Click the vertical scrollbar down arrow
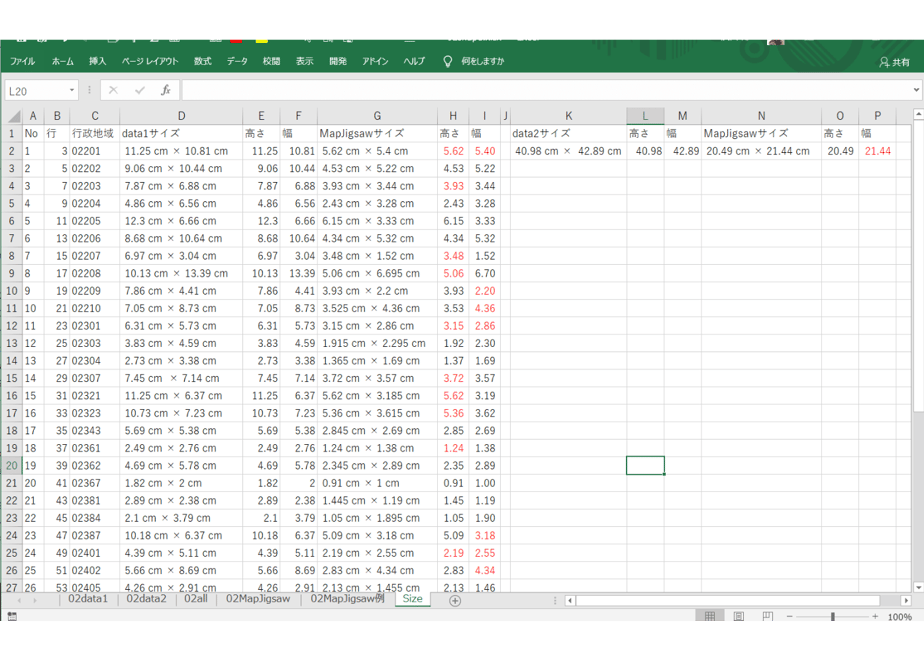The image size is (924, 660). tap(918, 587)
